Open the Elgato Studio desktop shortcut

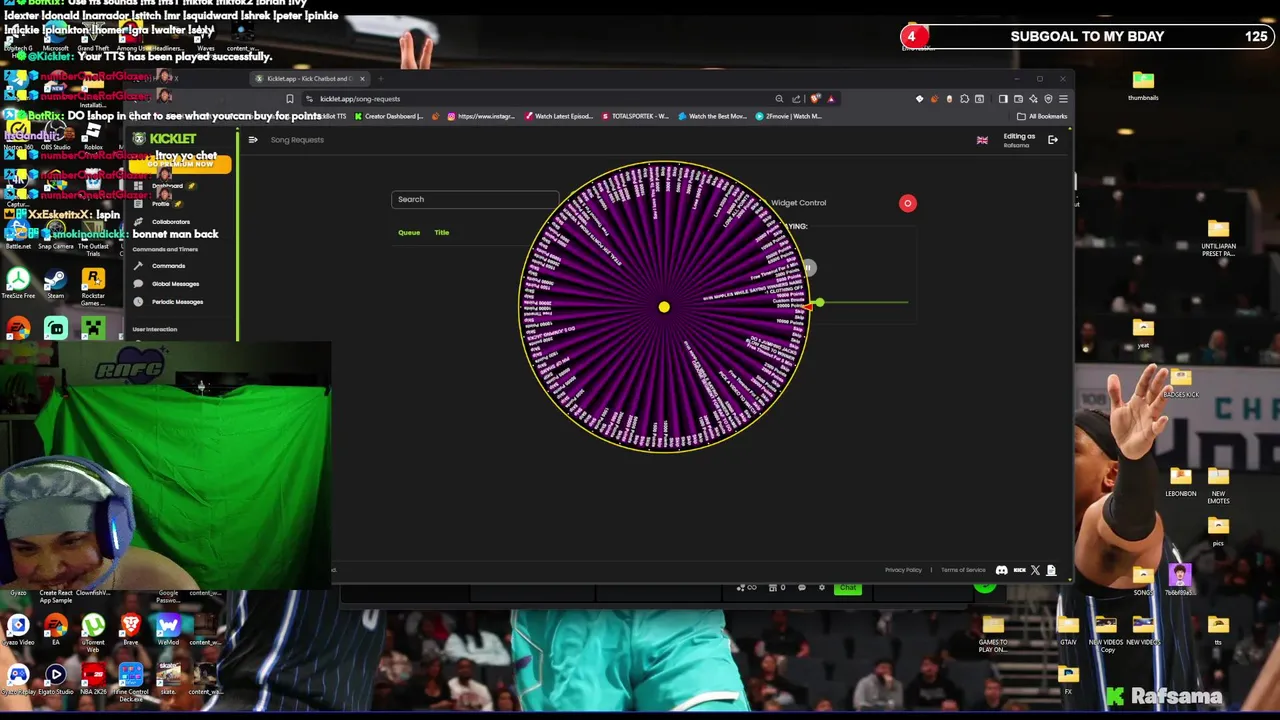point(55,679)
